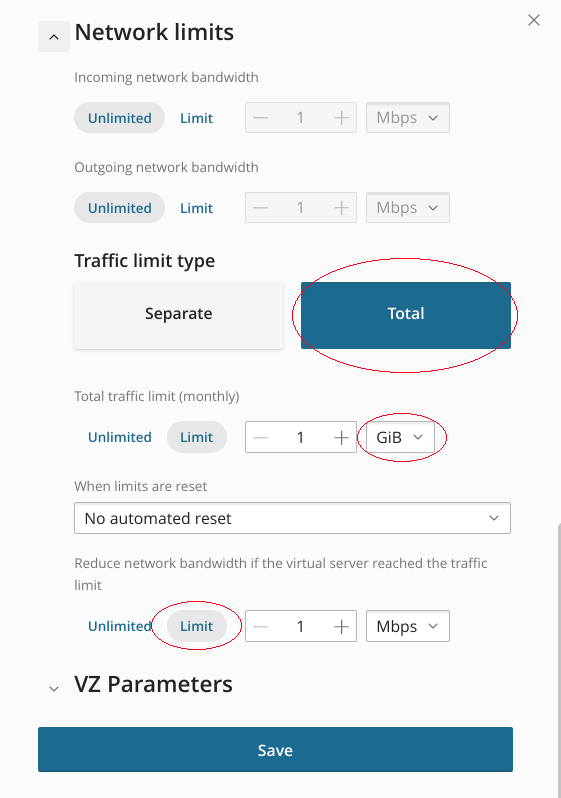
Task: Click the total traffic limit value field
Action: pyautogui.click(x=300, y=437)
